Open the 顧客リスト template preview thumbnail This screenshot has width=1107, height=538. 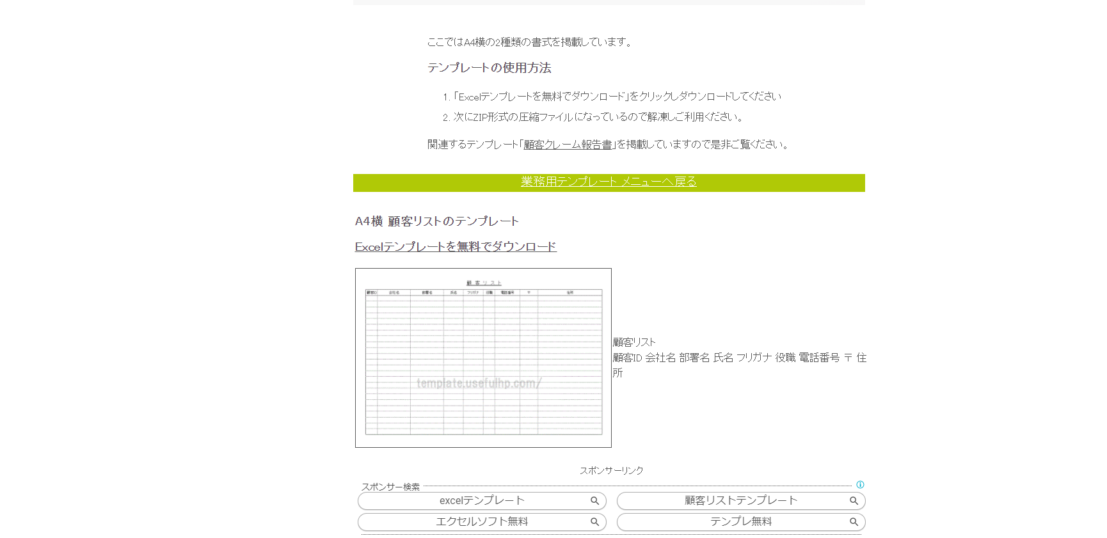(x=483, y=357)
